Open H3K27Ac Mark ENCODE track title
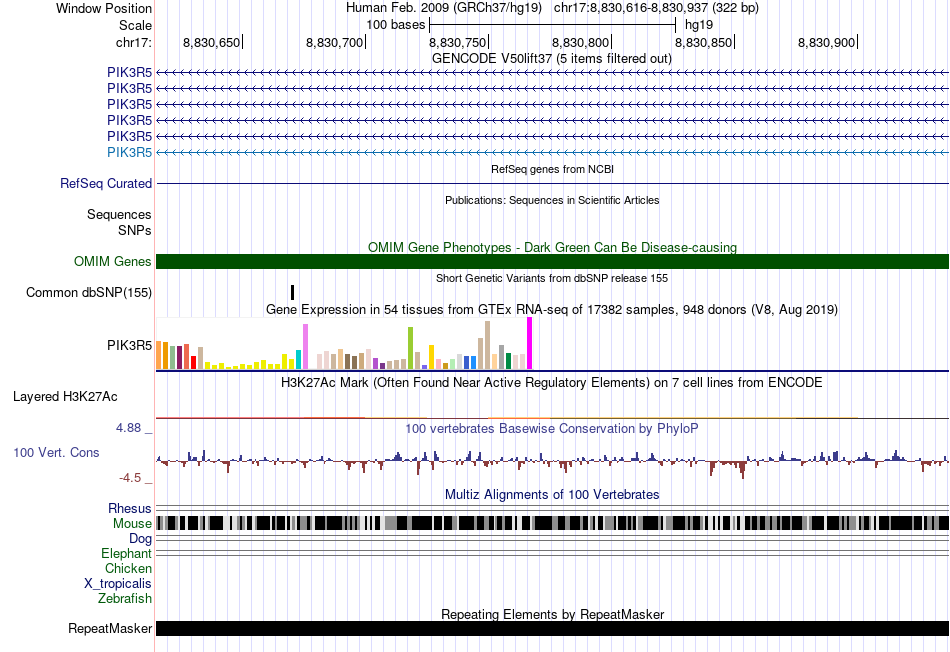This screenshot has width=950, height=652. (552, 382)
